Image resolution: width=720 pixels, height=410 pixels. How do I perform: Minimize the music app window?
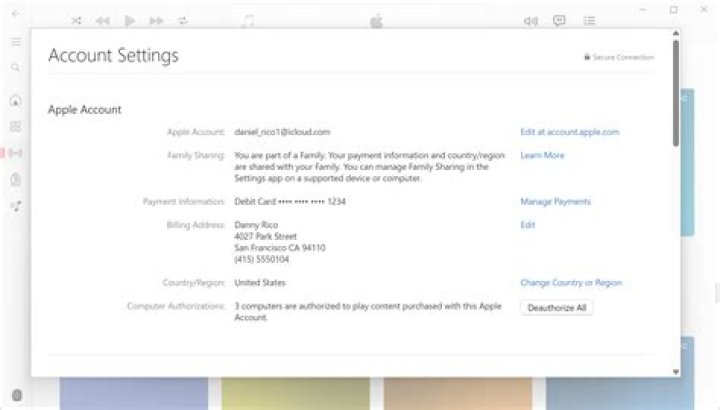(x=643, y=10)
